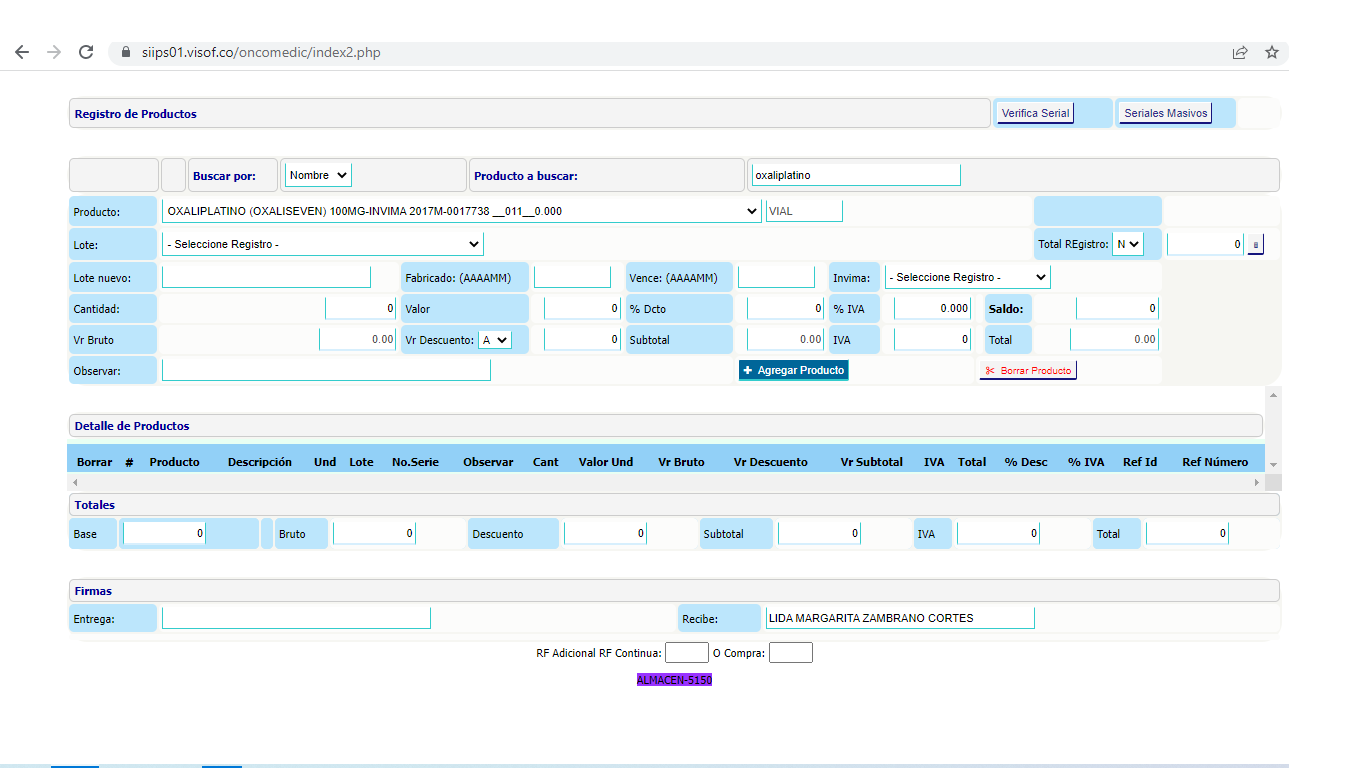Click the Seriales Masivos button
Viewport: 1366px width, 768px height.
click(x=1165, y=113)
